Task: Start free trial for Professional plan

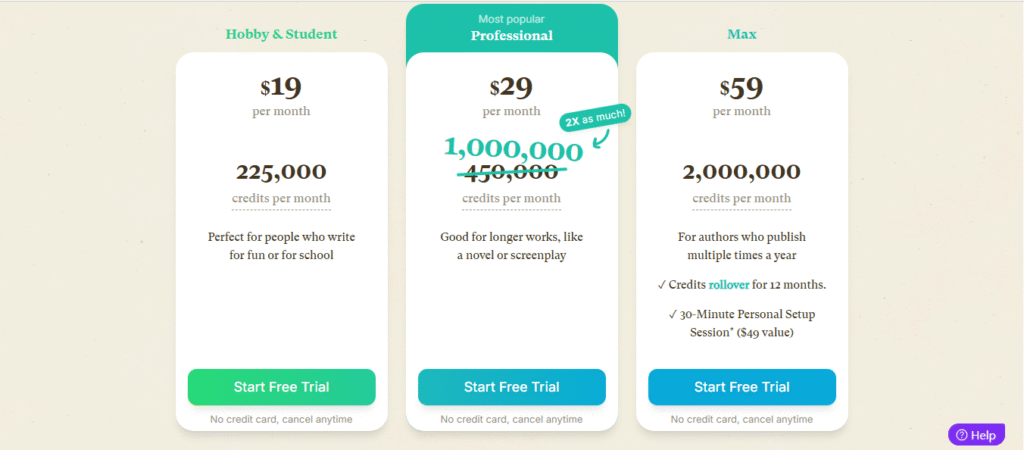Action: [x=511, y=387]
